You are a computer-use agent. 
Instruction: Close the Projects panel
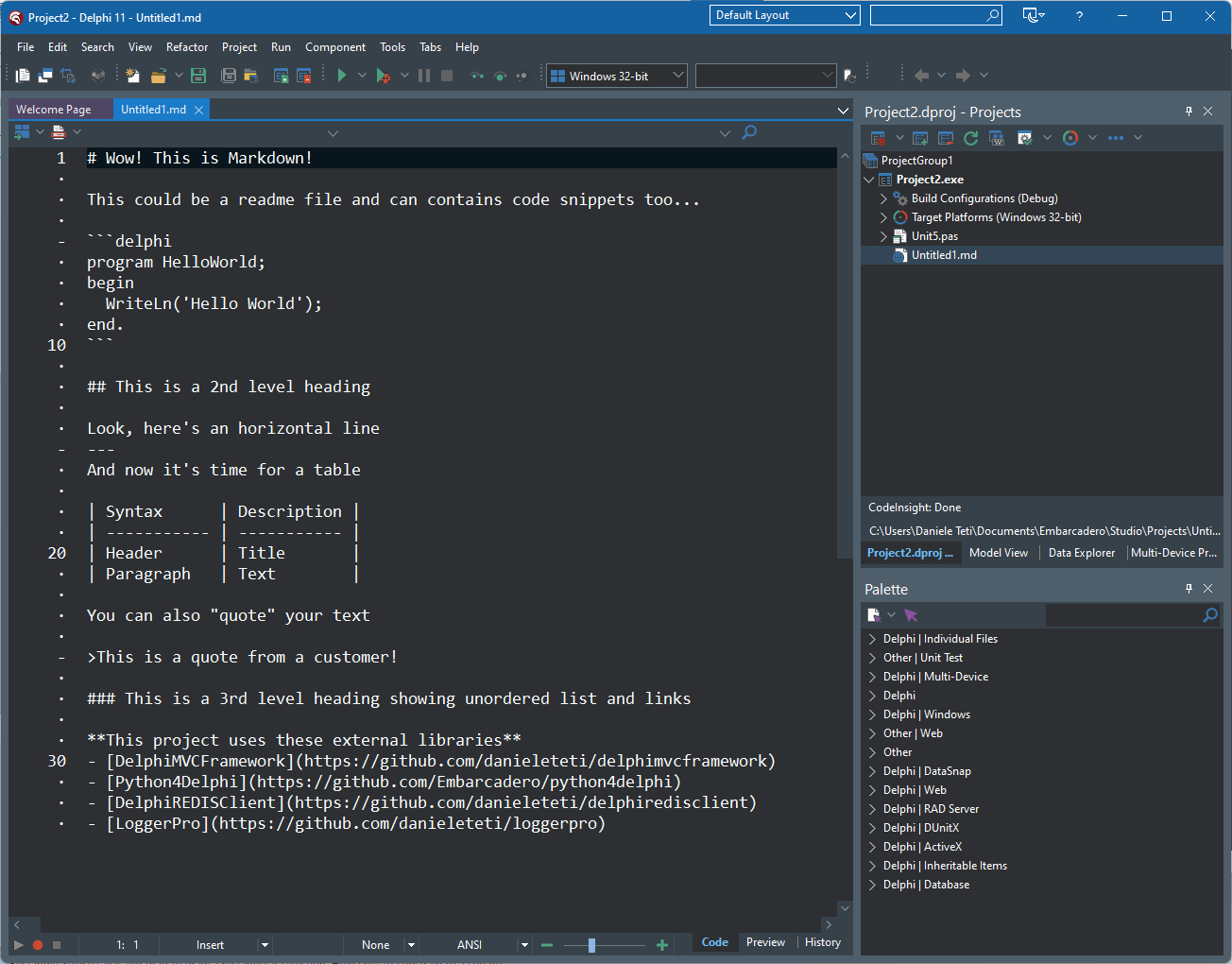click(1207, 112)
